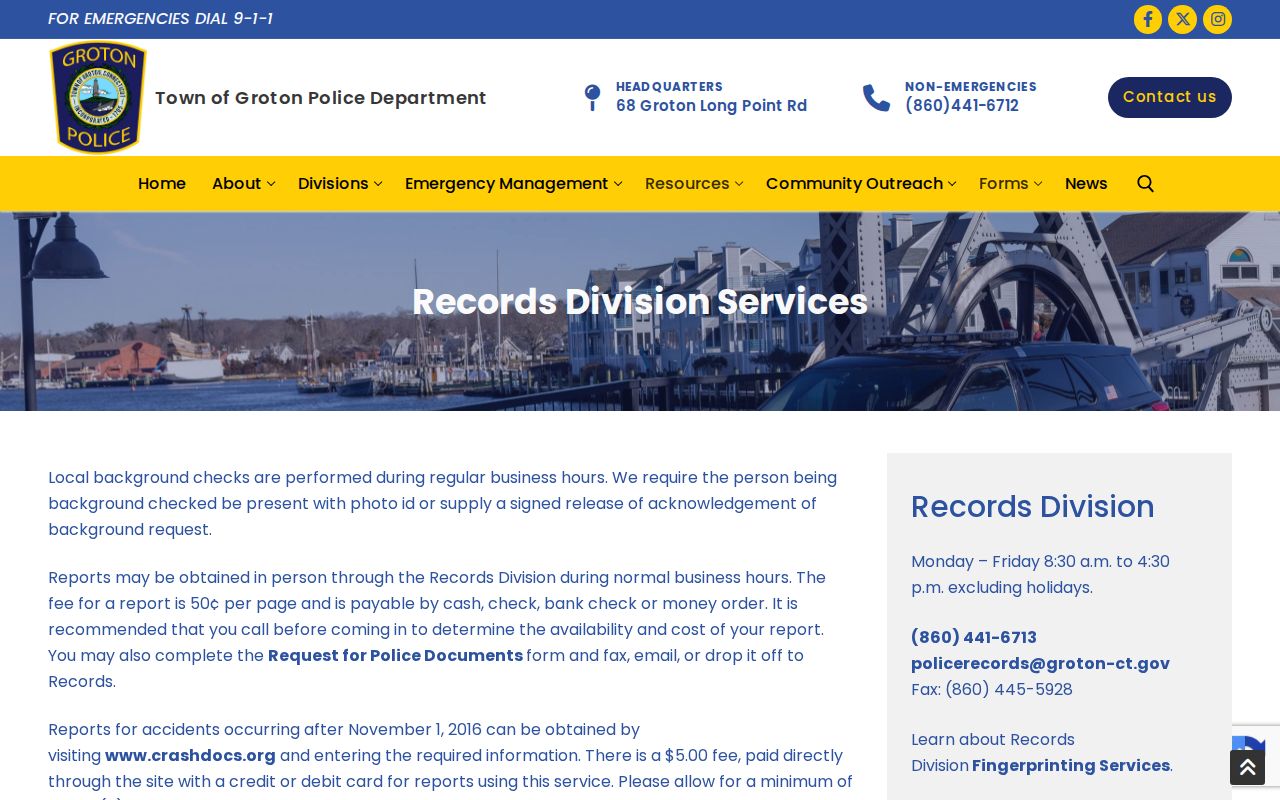Open the site search magnifier icon
This screenshot has height=800, width=1280.
click(1146, 183)
